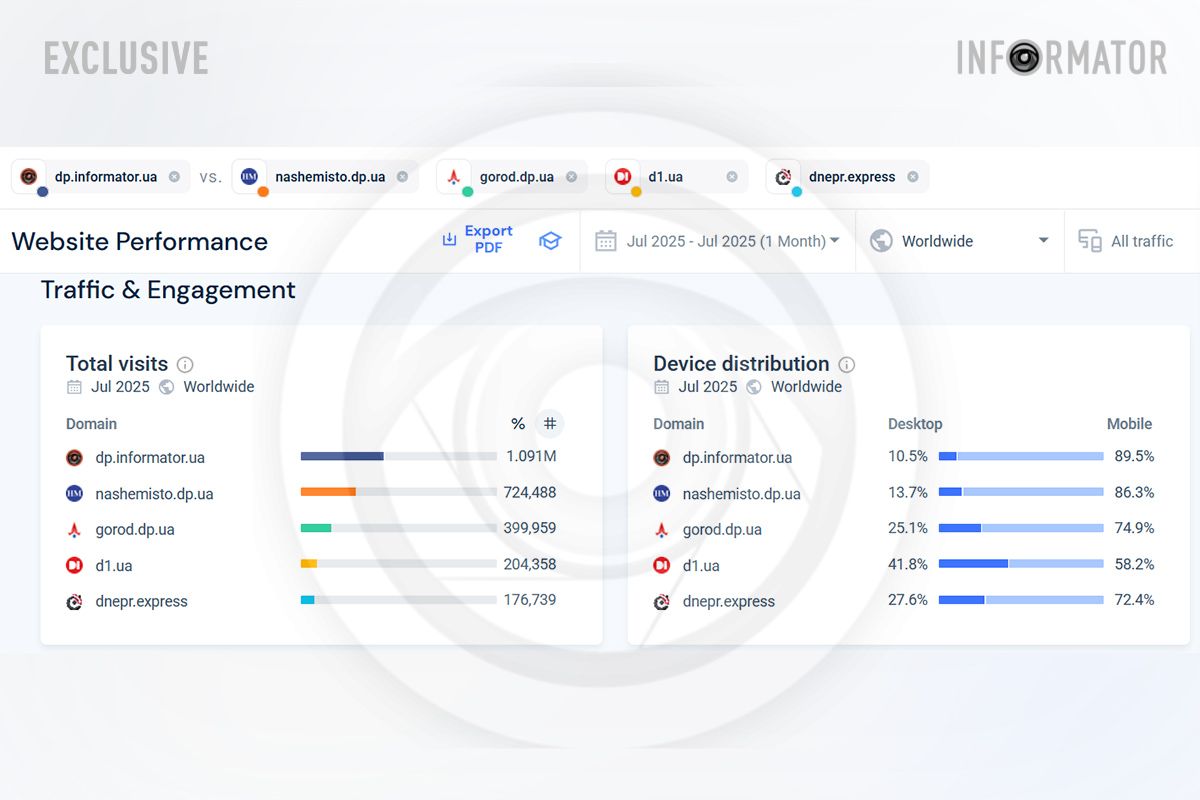This screenshot has height=800, width=1200.
Task: Click nashemisto.dp.ua orange visits bar
Action: [x=328, y=492]
